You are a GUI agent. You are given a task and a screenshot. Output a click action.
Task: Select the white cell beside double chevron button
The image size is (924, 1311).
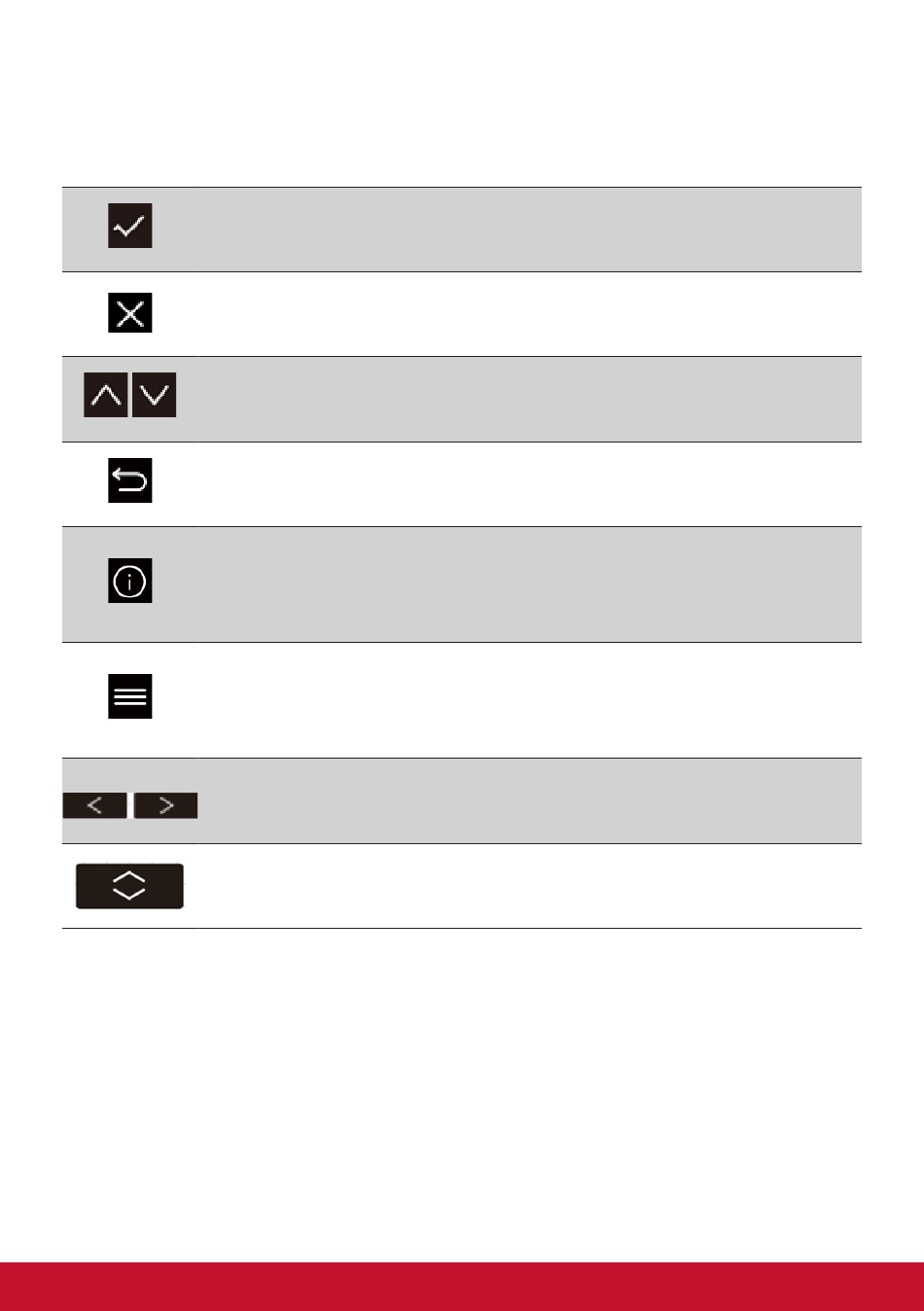(x=529, y=886)
